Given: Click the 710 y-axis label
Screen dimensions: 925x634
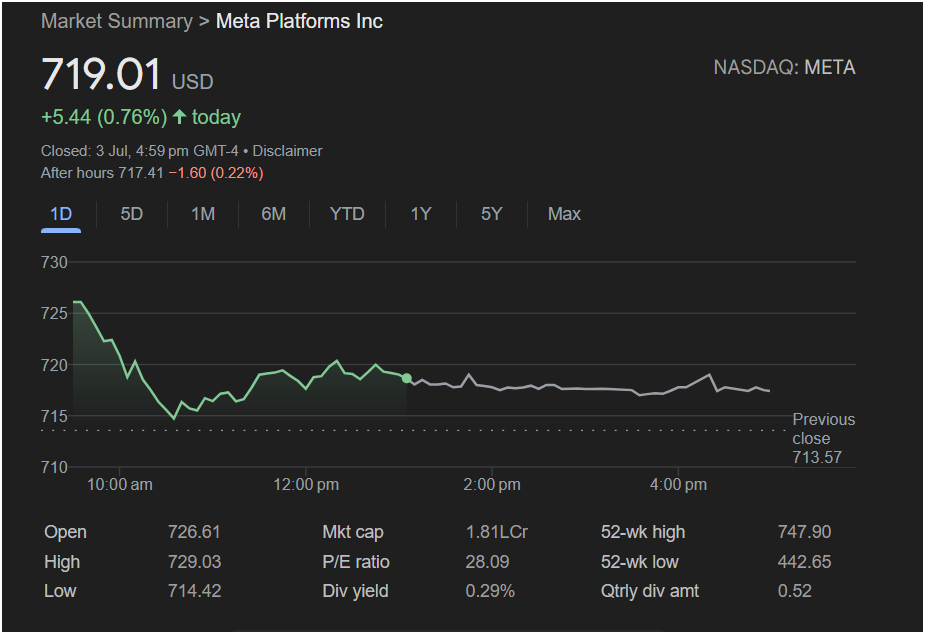Looking at the screenshot, I should (x=54, y=468).
